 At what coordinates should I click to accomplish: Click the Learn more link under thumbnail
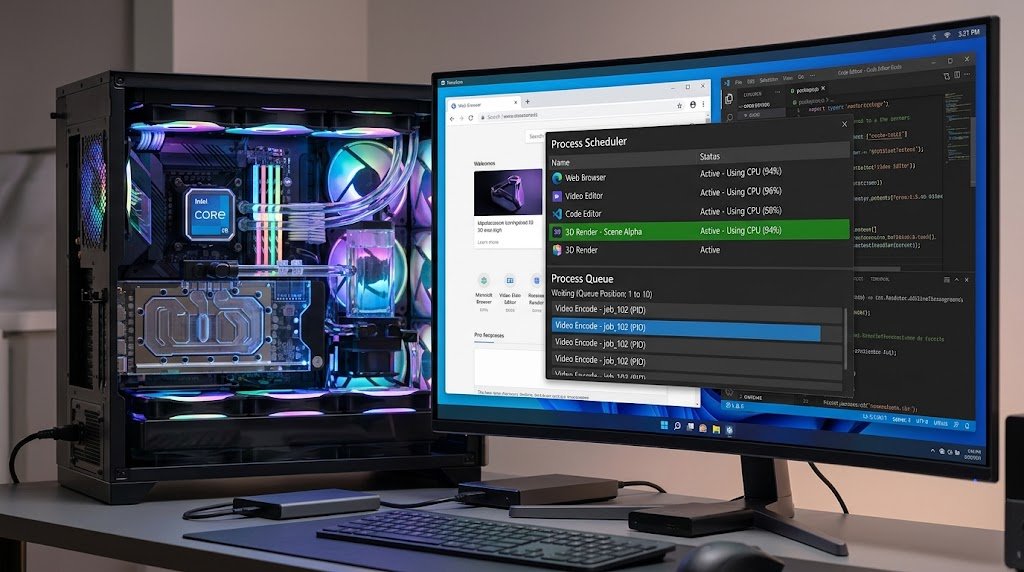coord(488,242)
